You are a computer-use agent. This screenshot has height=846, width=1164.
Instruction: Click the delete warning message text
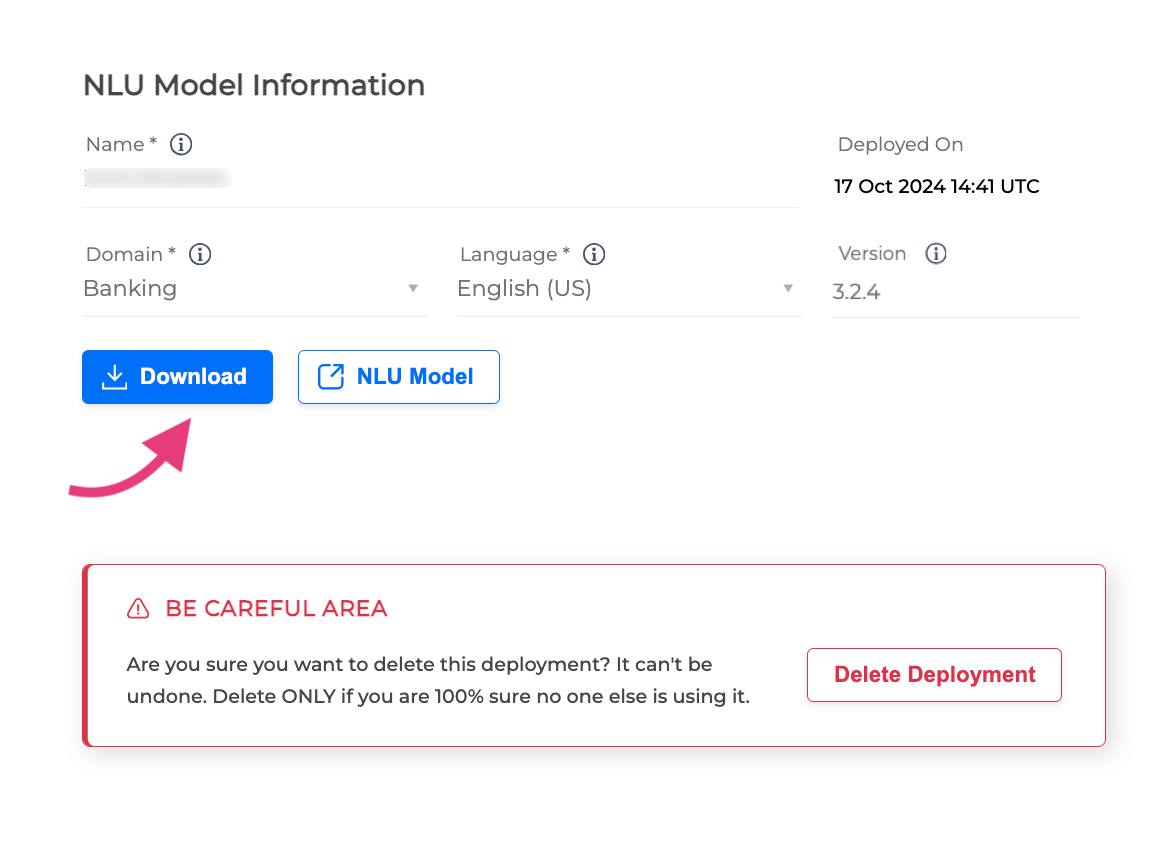coord(438,681)
